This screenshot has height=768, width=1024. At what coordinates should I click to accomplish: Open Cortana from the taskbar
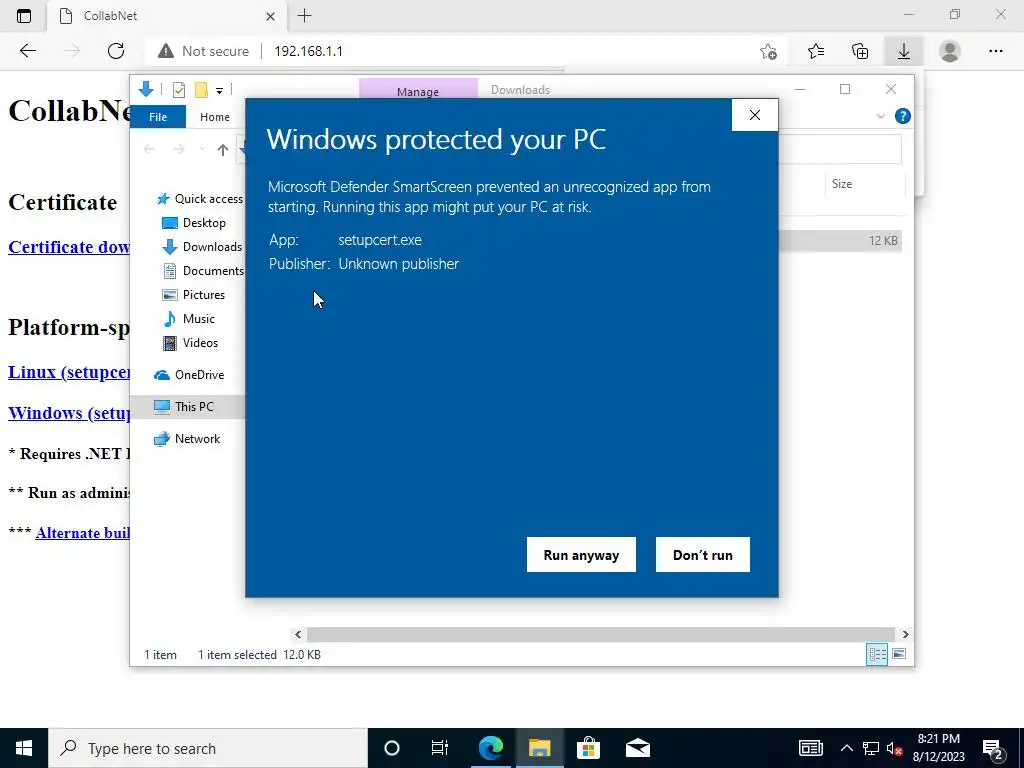coord(392,748)
